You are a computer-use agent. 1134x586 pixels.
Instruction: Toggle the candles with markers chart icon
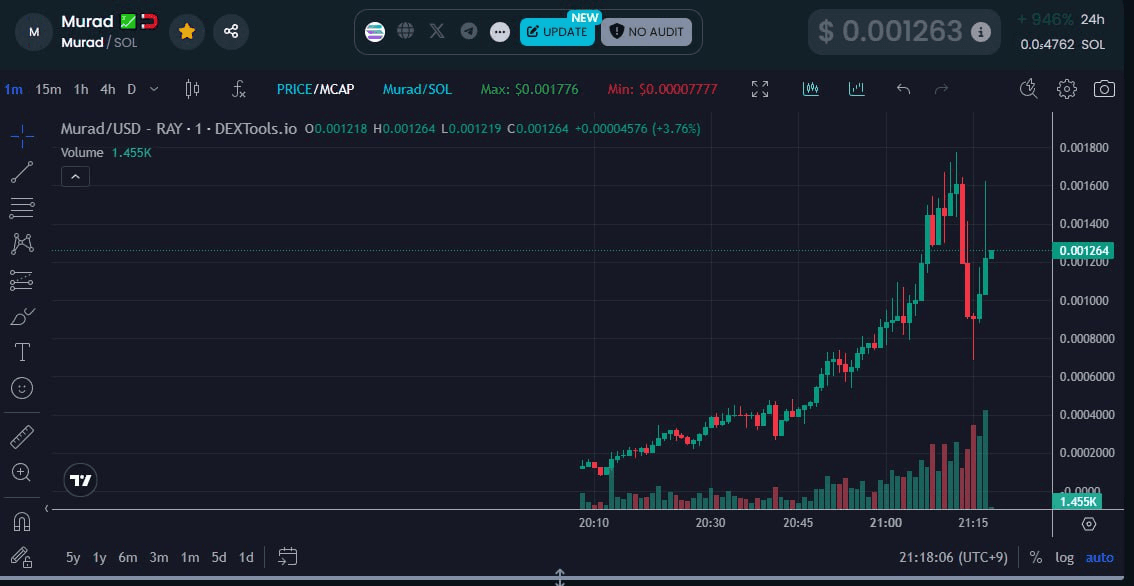(x=811, y=89)
